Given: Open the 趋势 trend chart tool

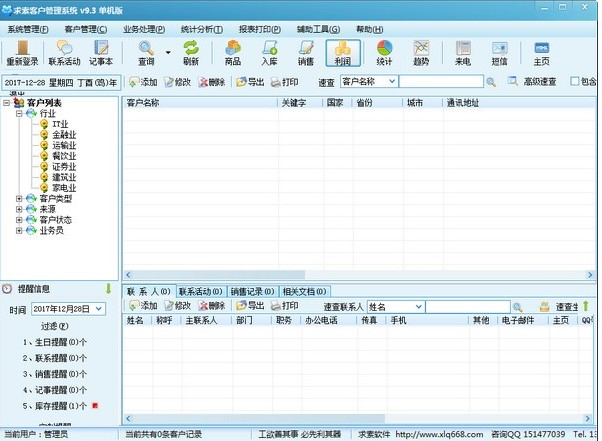Looking at the screenshot, I should point(421,53).
